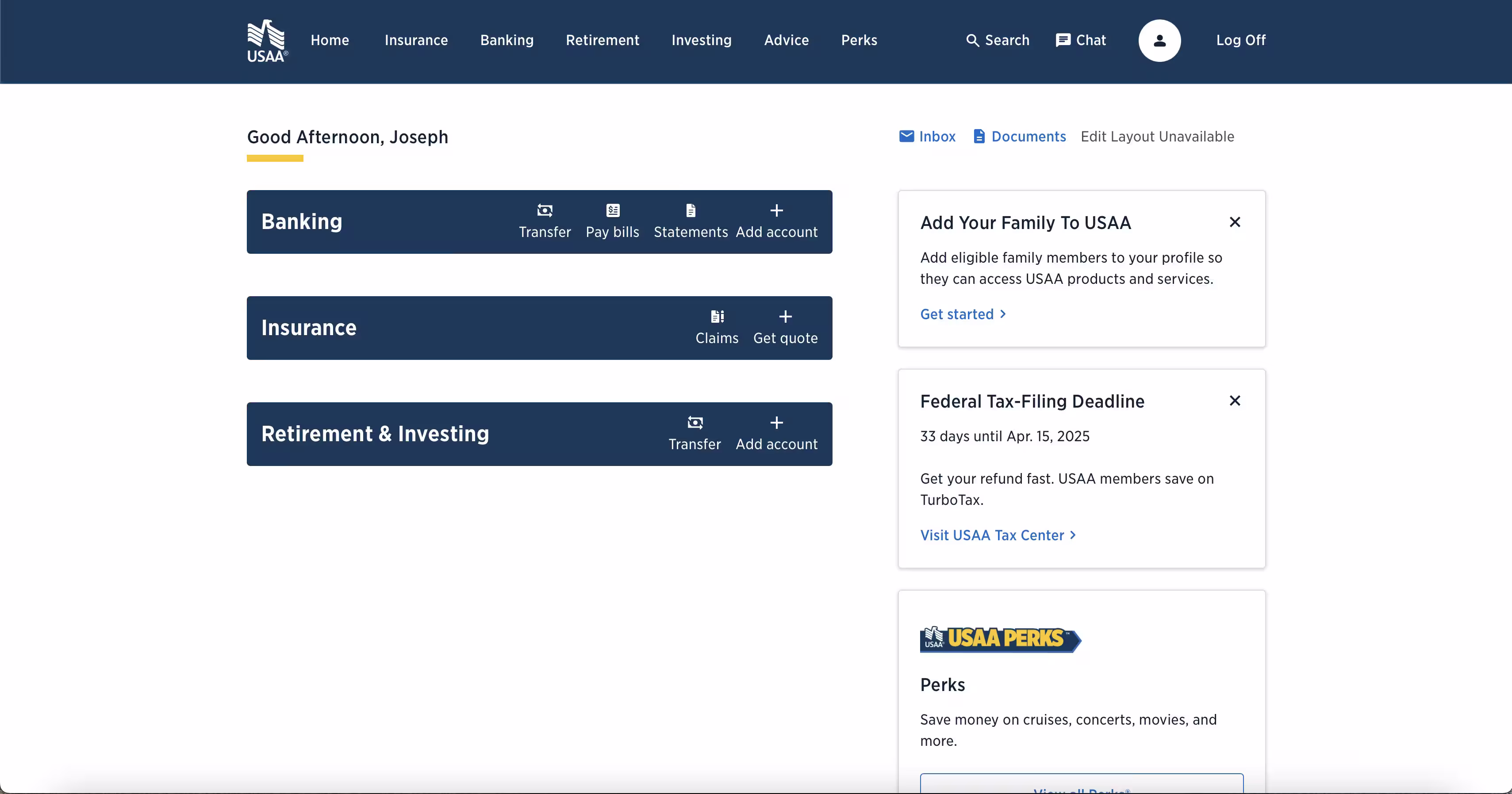Image resolution: width=1512 pixels, height=794 pixels.
Task: Click Retirement & Investing section heading
Action: pyautogui.click(x=375, y=434)
